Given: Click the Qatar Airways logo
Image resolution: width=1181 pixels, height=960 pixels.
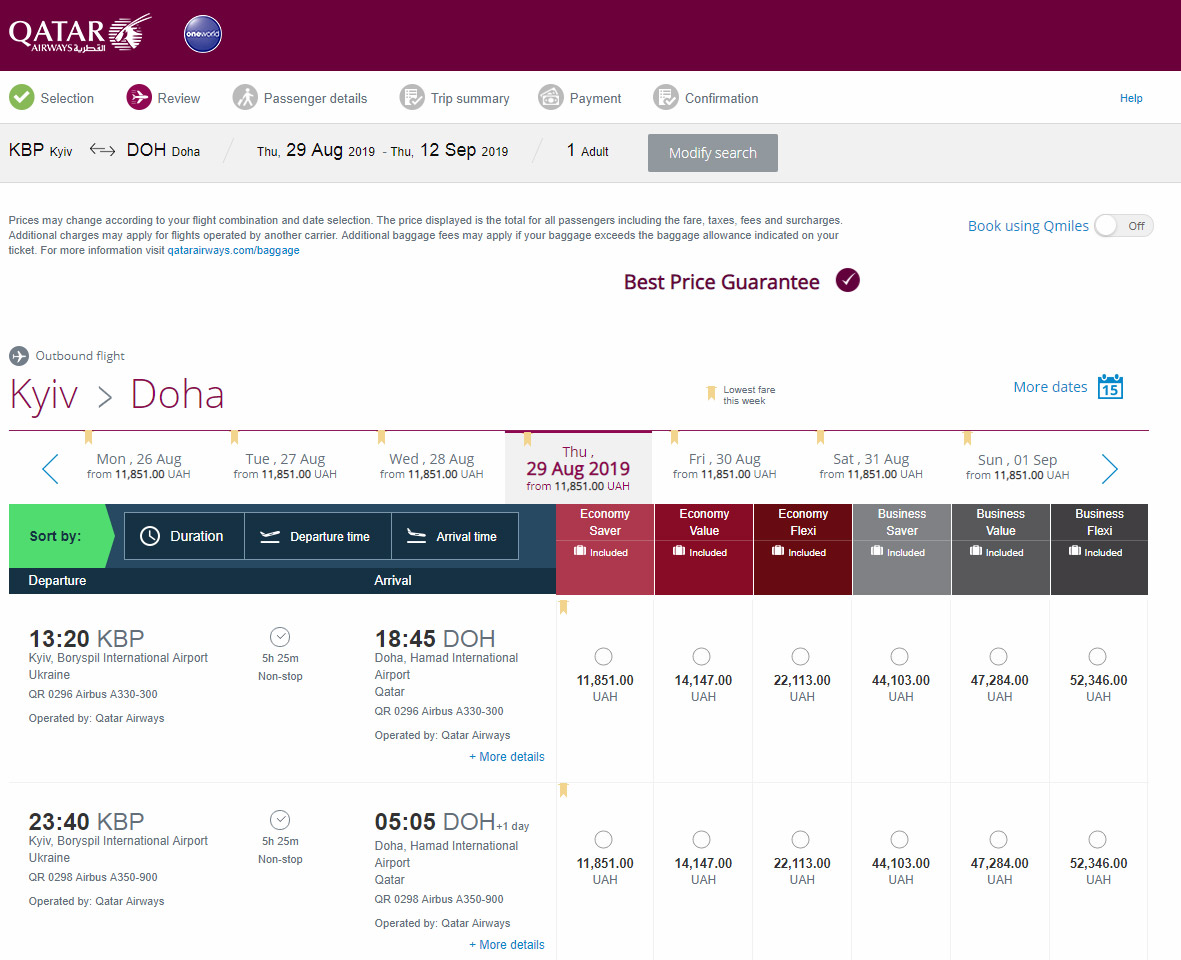Looking at the screenshot, I should coord(80,34).
